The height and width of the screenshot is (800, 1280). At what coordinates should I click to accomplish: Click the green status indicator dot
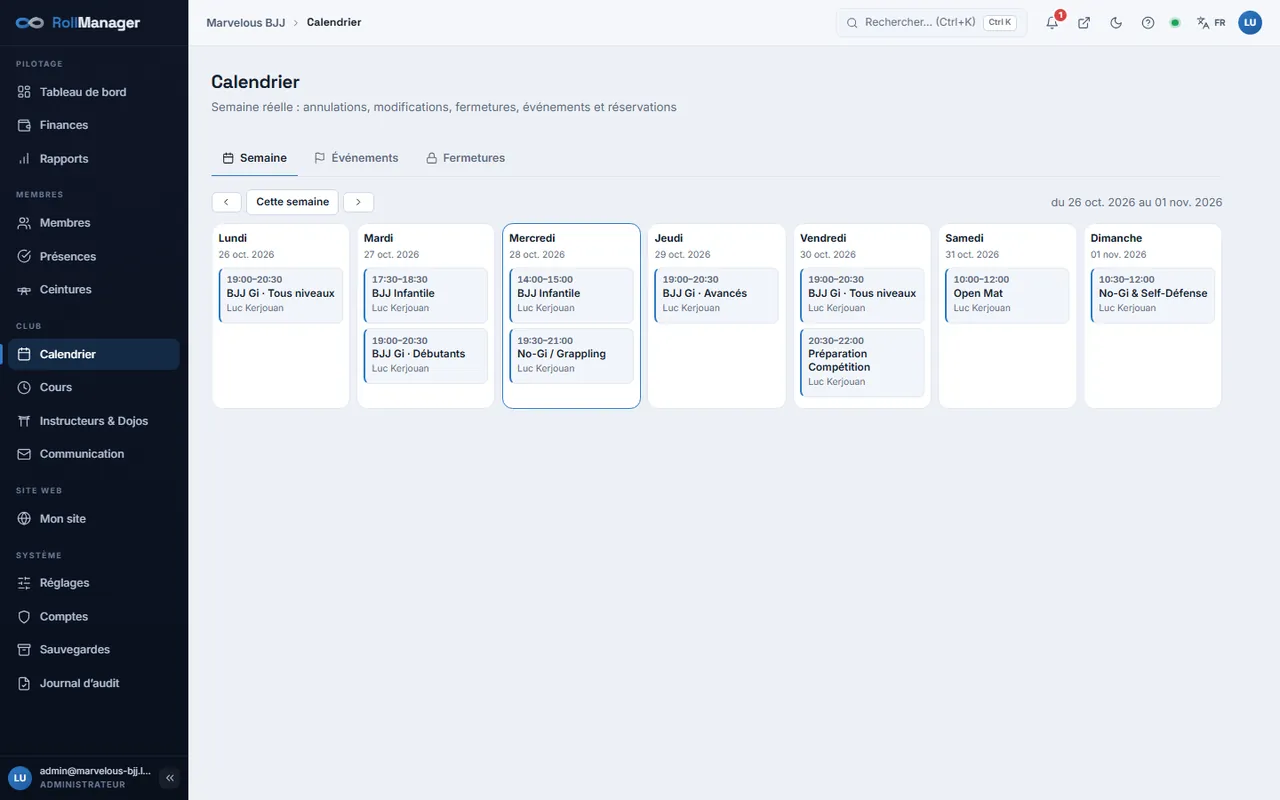tap(1175, 23)
